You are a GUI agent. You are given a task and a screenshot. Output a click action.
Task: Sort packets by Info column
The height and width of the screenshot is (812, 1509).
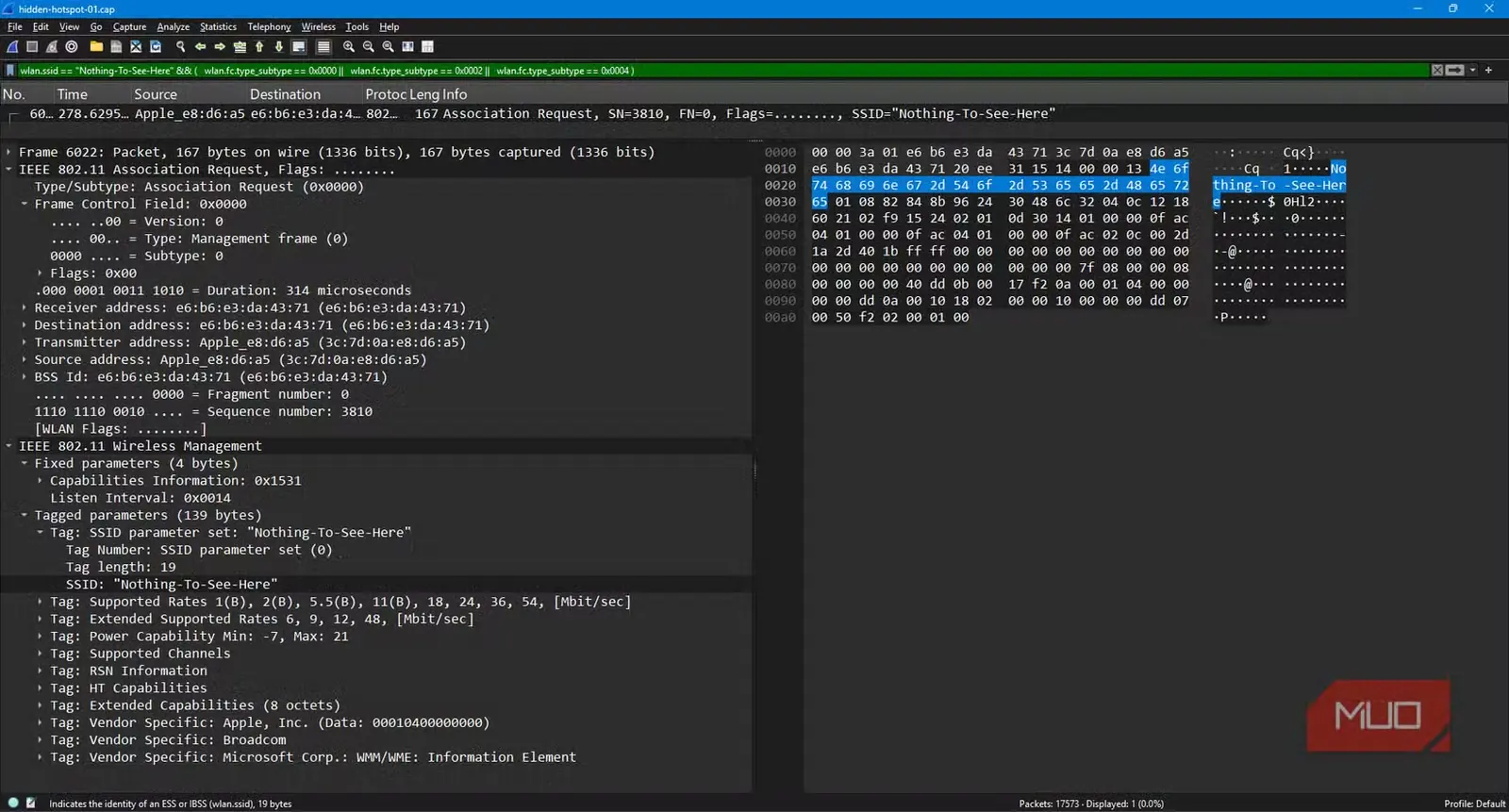tap(455, 94)
